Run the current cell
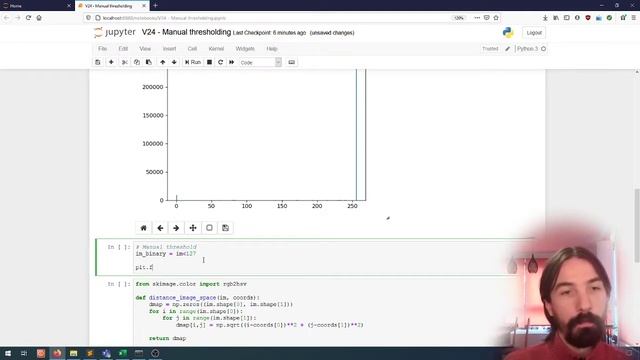Image resolution: width=640 pixels, height=360 pixels. point(193,62)
